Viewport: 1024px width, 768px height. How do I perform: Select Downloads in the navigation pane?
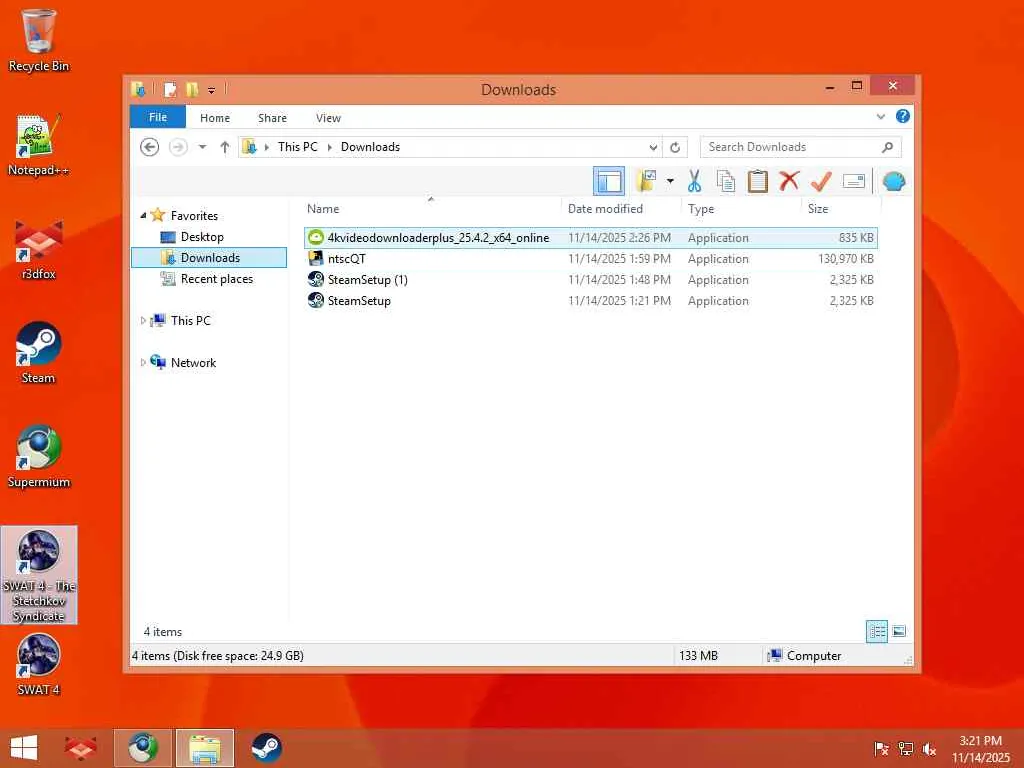(x=209, y=257)
